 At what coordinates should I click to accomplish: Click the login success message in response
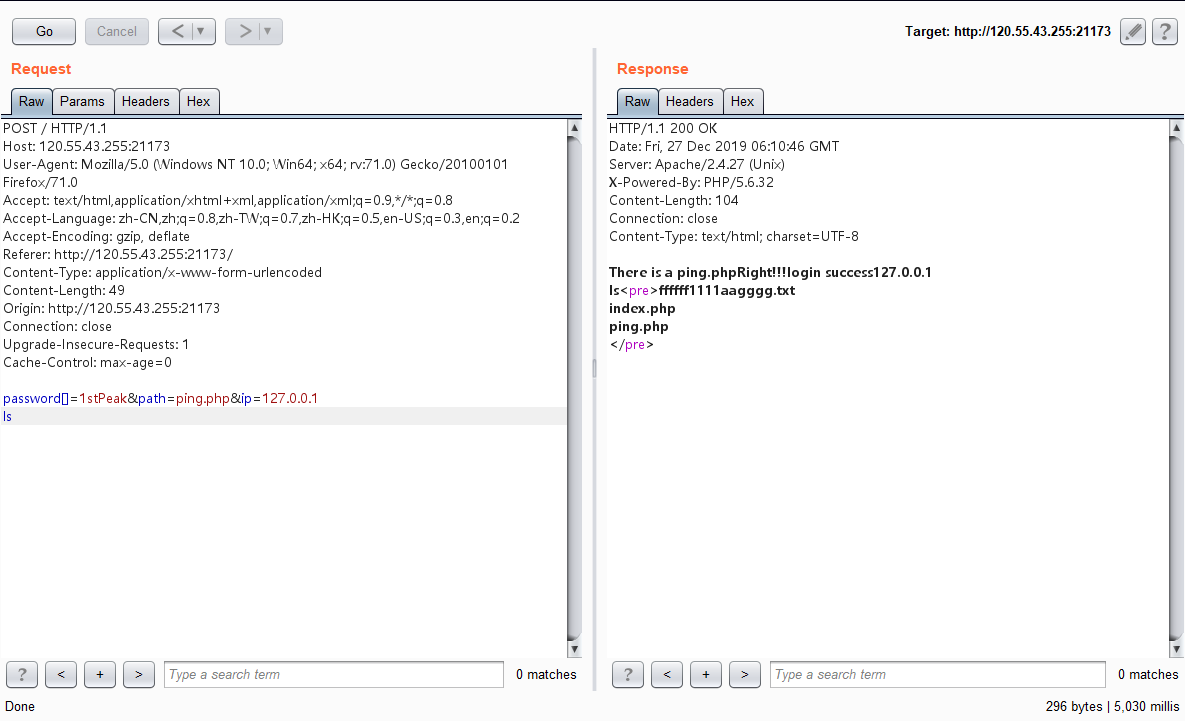point(826,272)
